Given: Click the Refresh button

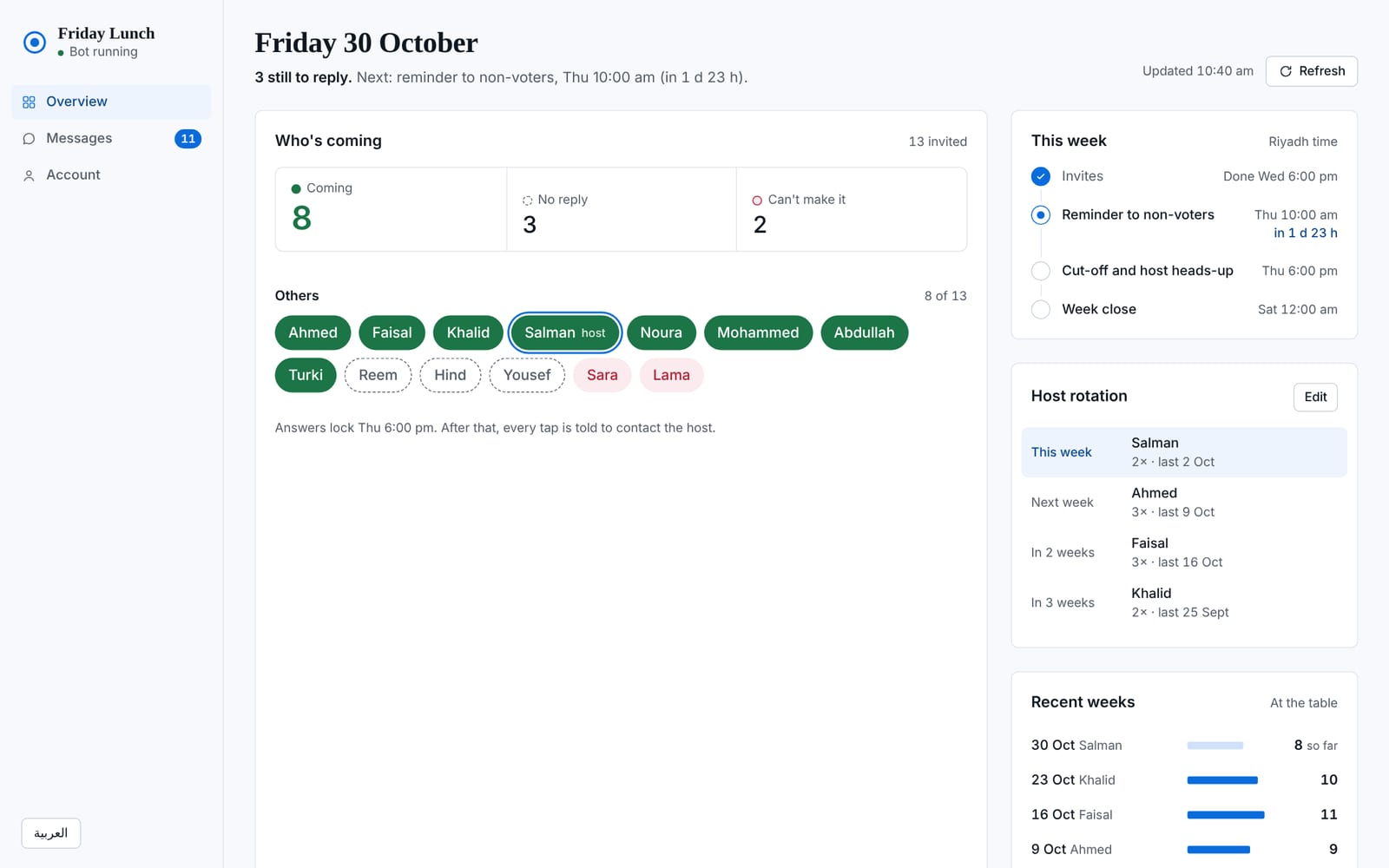Looking at the screenshot, I should pos(1311,71).
